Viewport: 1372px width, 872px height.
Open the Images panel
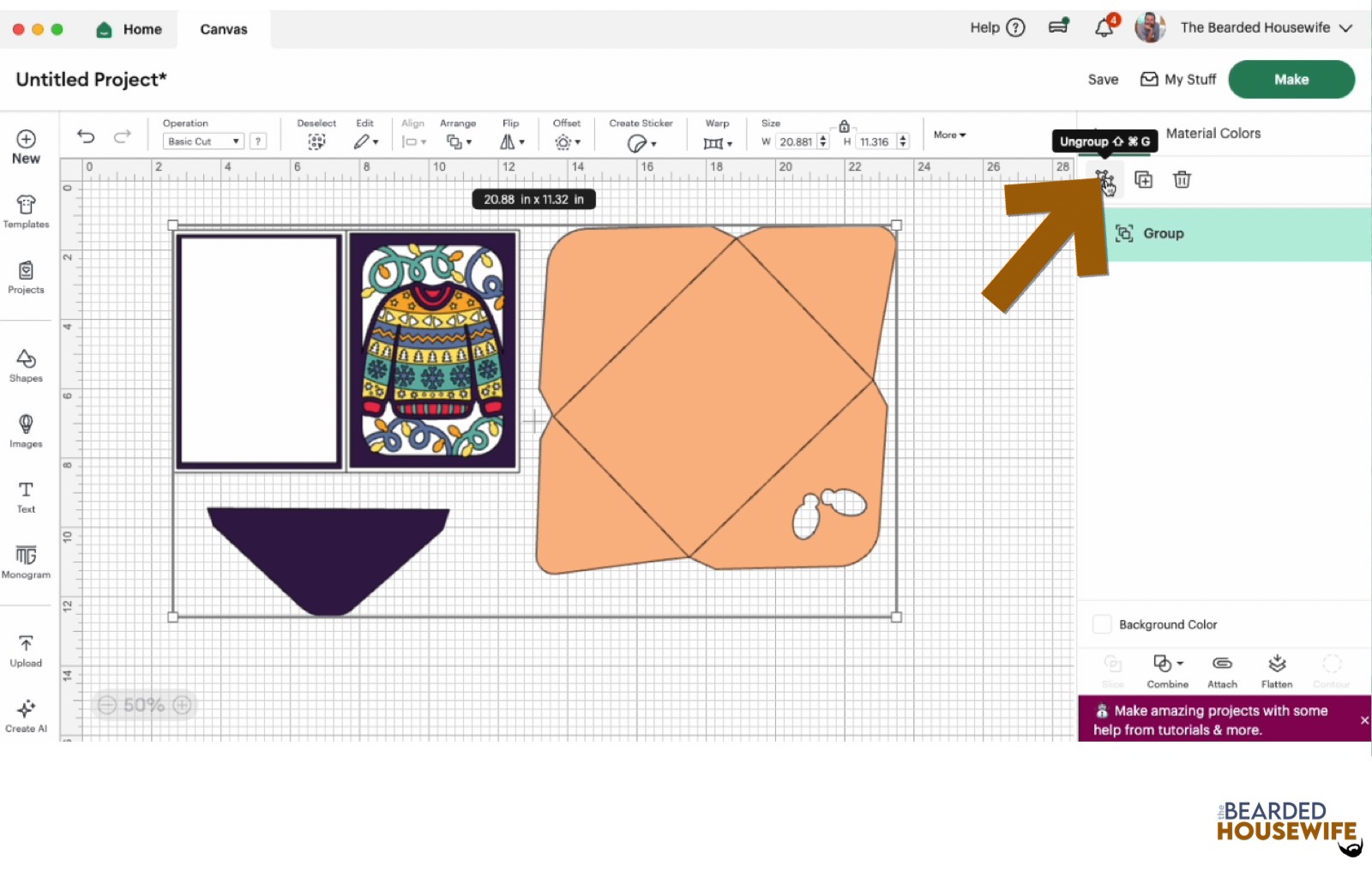tap(26, 430)
